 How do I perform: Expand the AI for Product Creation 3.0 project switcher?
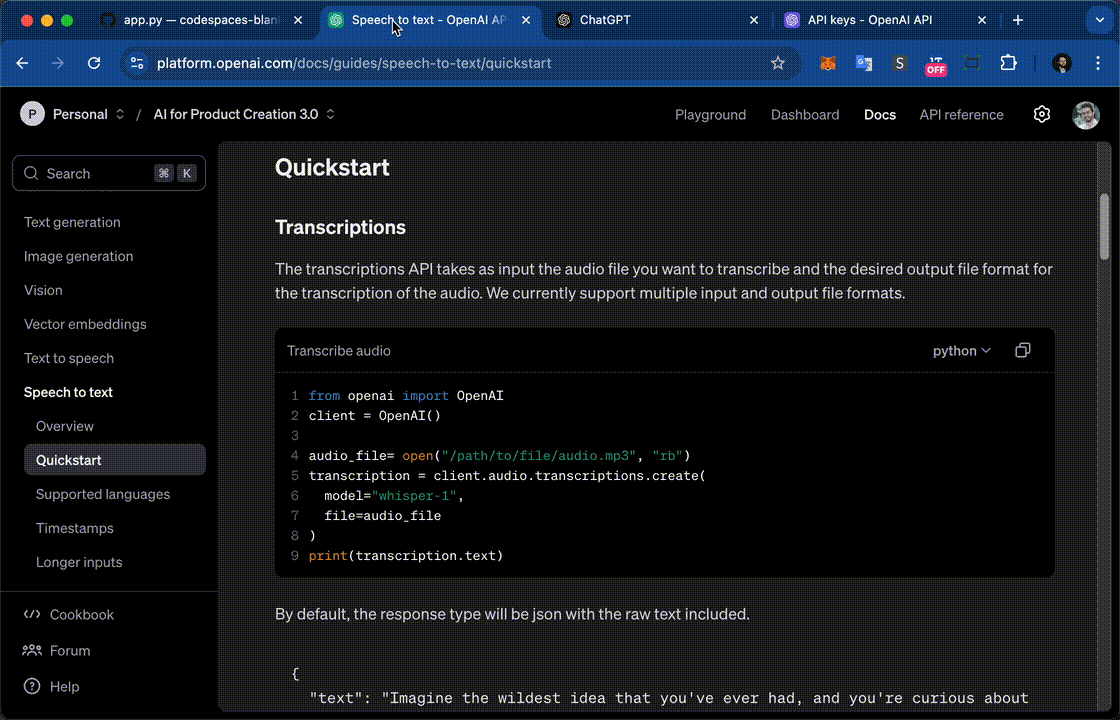click(330, 114)
